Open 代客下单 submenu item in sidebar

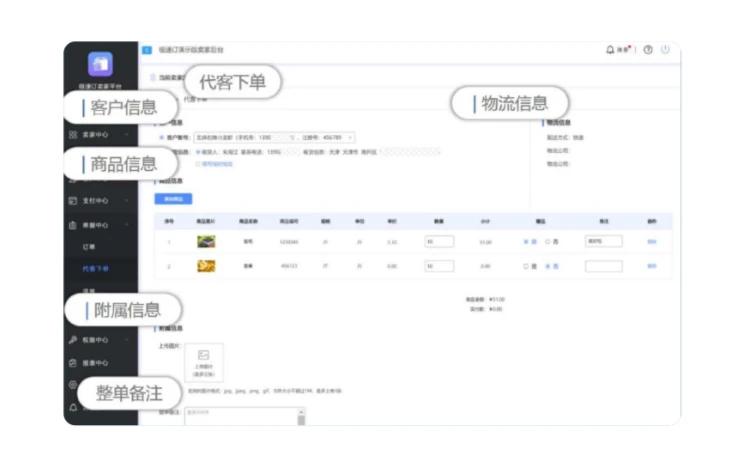coord(95,269)
